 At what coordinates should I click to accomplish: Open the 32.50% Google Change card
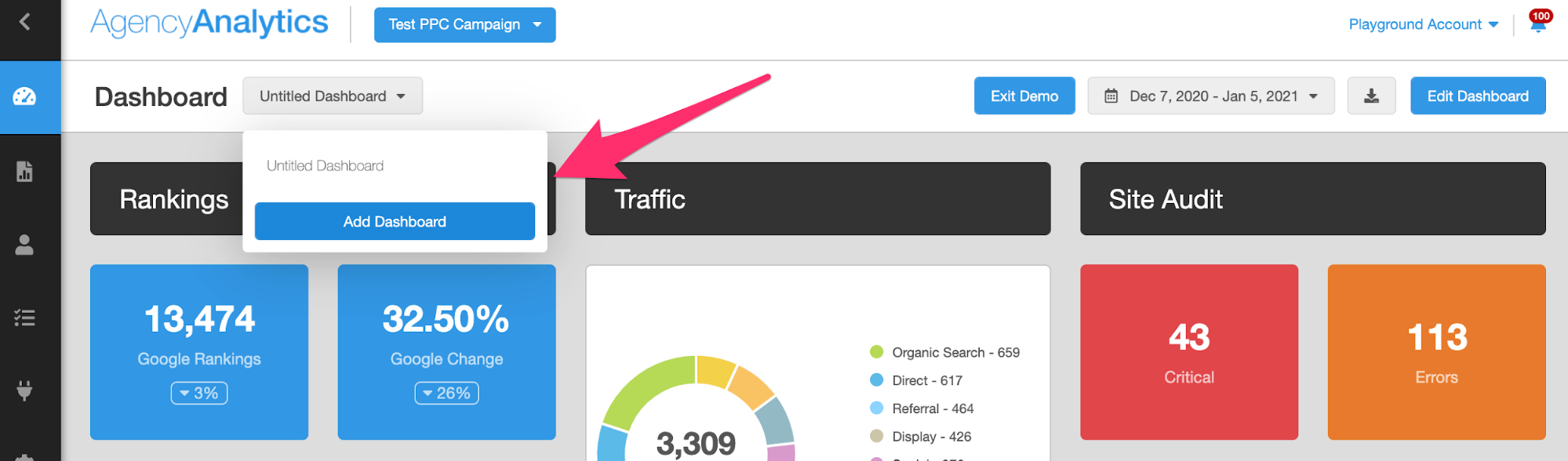tap(446, 352)
